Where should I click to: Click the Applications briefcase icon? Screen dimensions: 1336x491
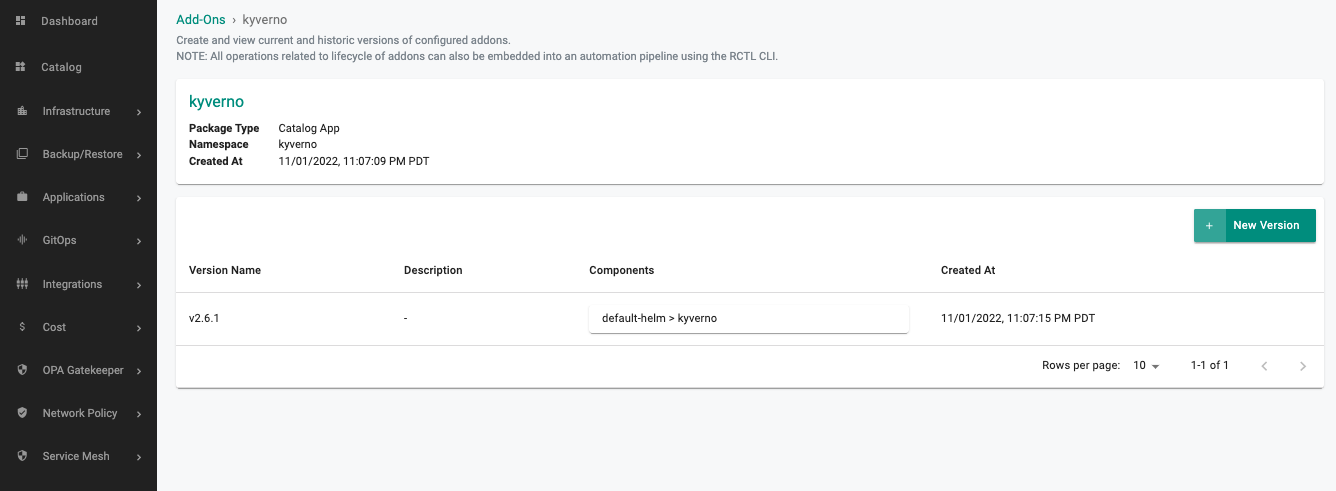(22, 197)
